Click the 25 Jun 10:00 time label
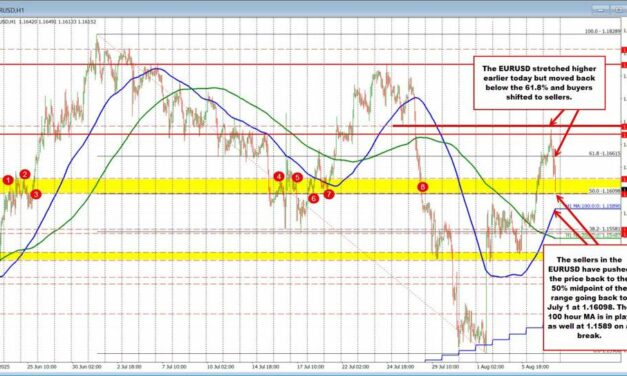Image resolution: width=627 pixels, height=376 pixels. click(41, 366)
